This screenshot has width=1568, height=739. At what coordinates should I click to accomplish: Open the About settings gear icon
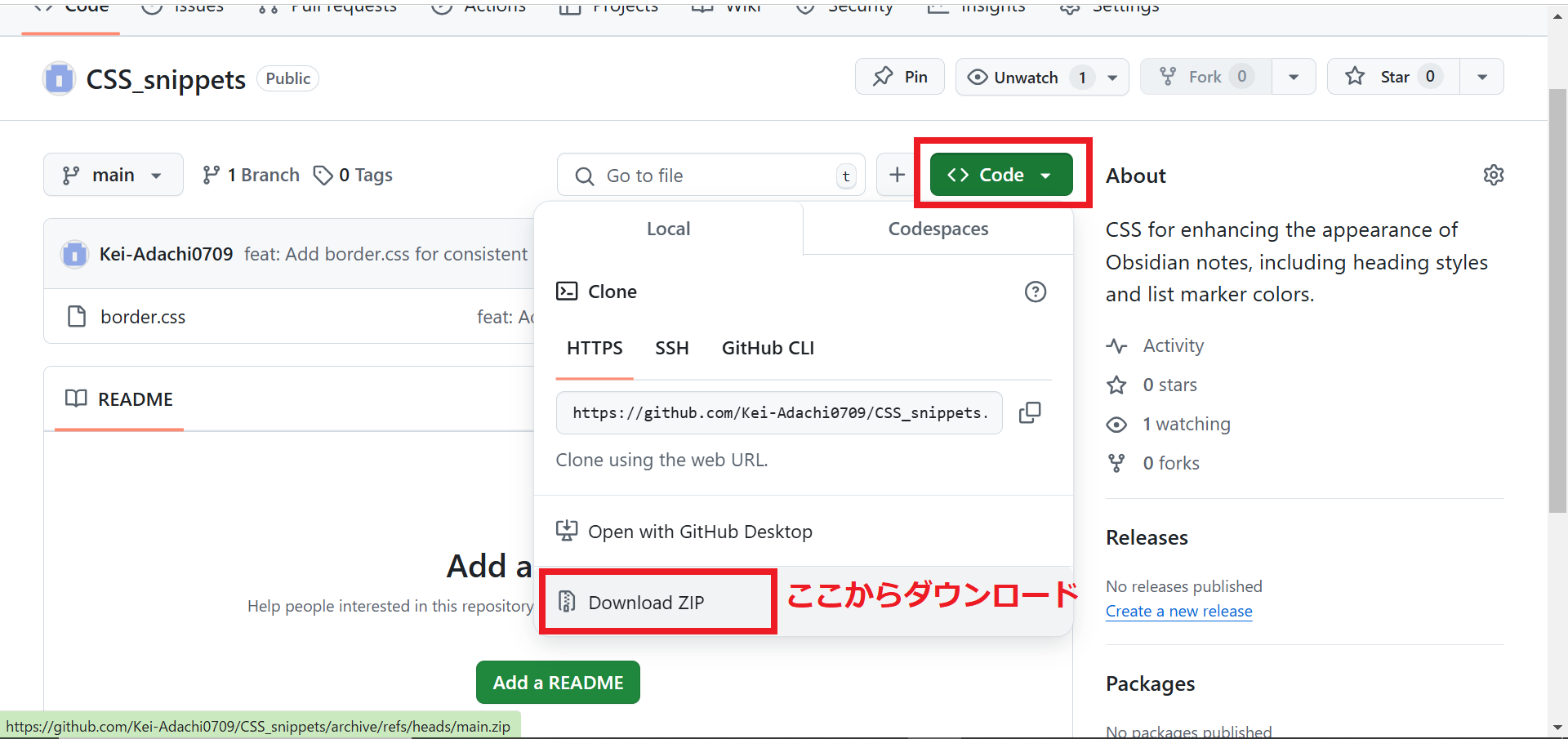pyautogui.click(x=1494, y=175)
